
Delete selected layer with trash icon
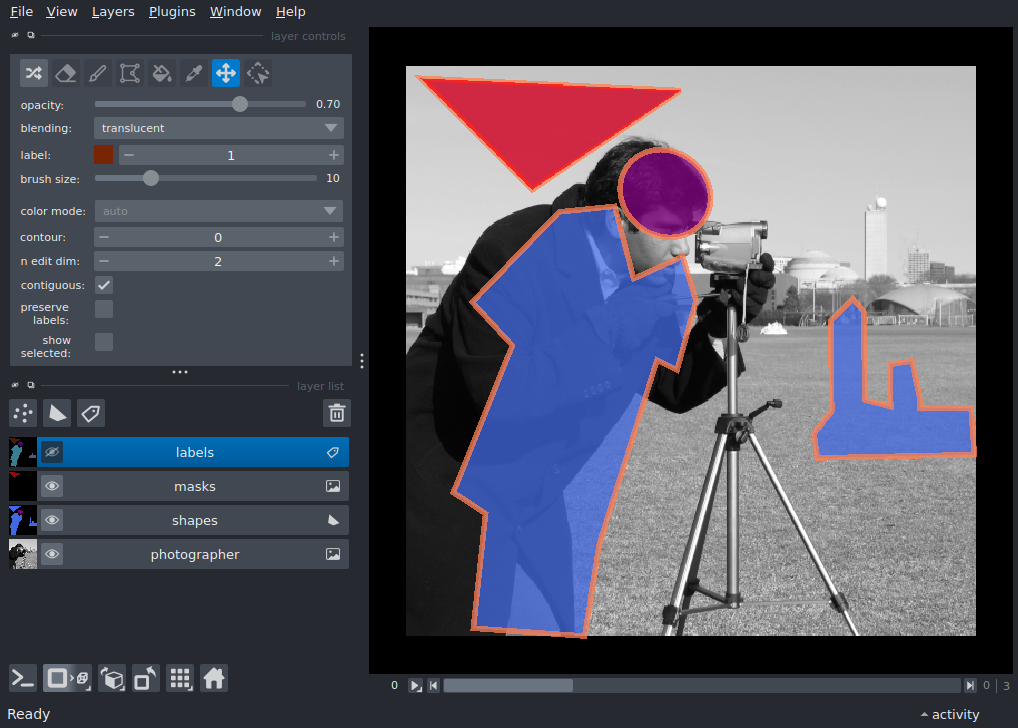[337, 413]
